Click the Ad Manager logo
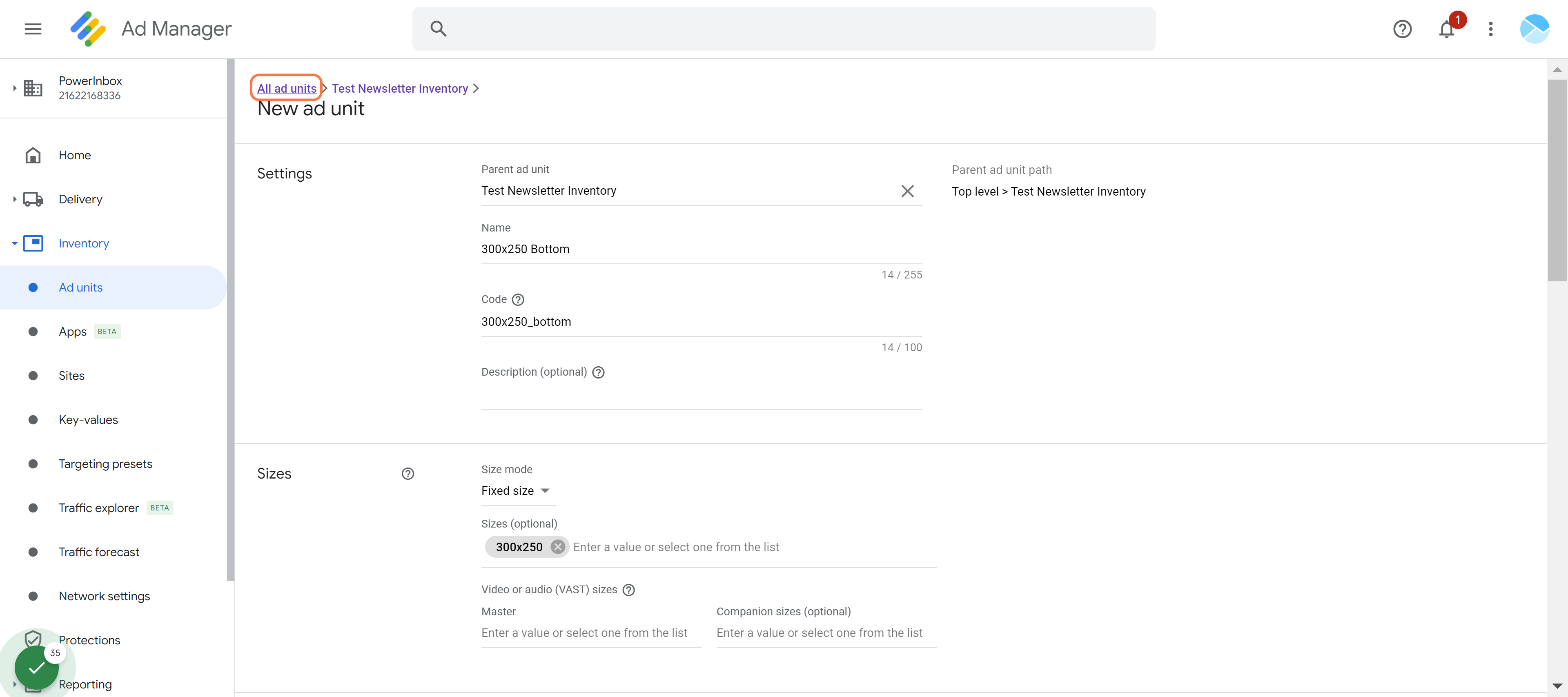The image size is (1568, 697). coord(88,29)
